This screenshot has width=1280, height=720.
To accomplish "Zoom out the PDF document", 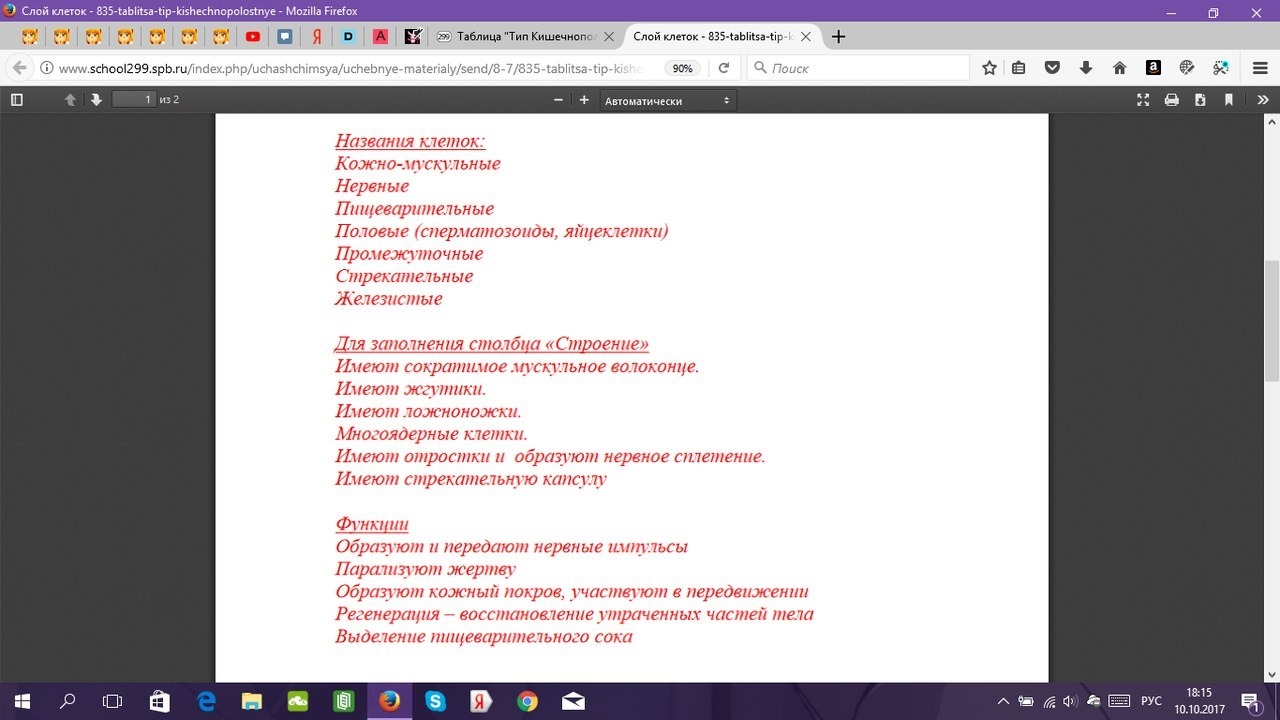I will coord(559,100).
